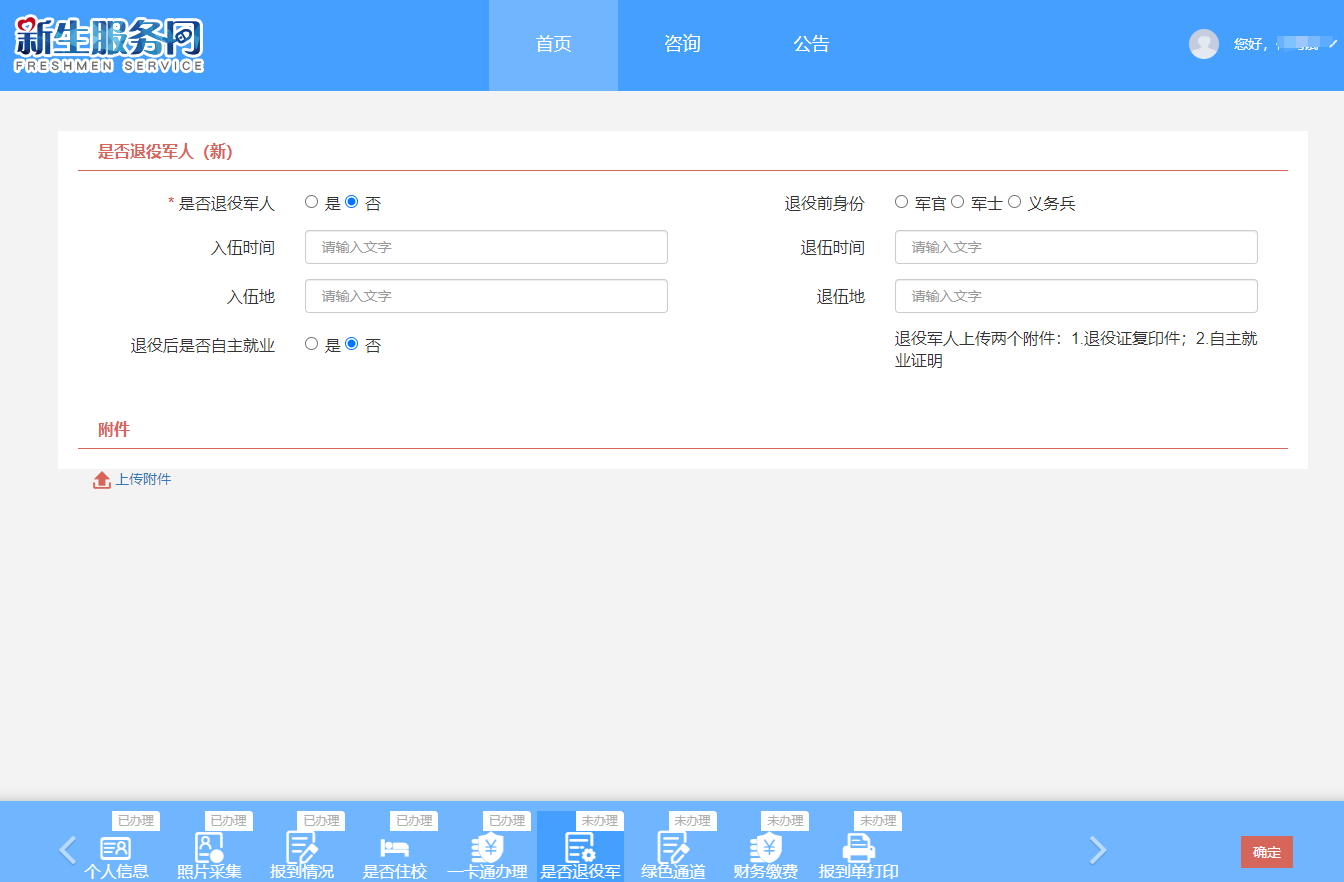The image size is (1344, 882).
Task: Open the 个人信息 step icon
Action: [116, 848]
